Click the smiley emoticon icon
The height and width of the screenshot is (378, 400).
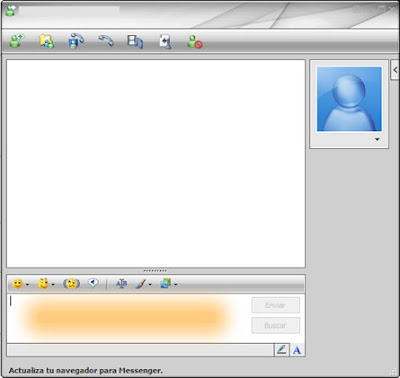(x=18, y=284)
